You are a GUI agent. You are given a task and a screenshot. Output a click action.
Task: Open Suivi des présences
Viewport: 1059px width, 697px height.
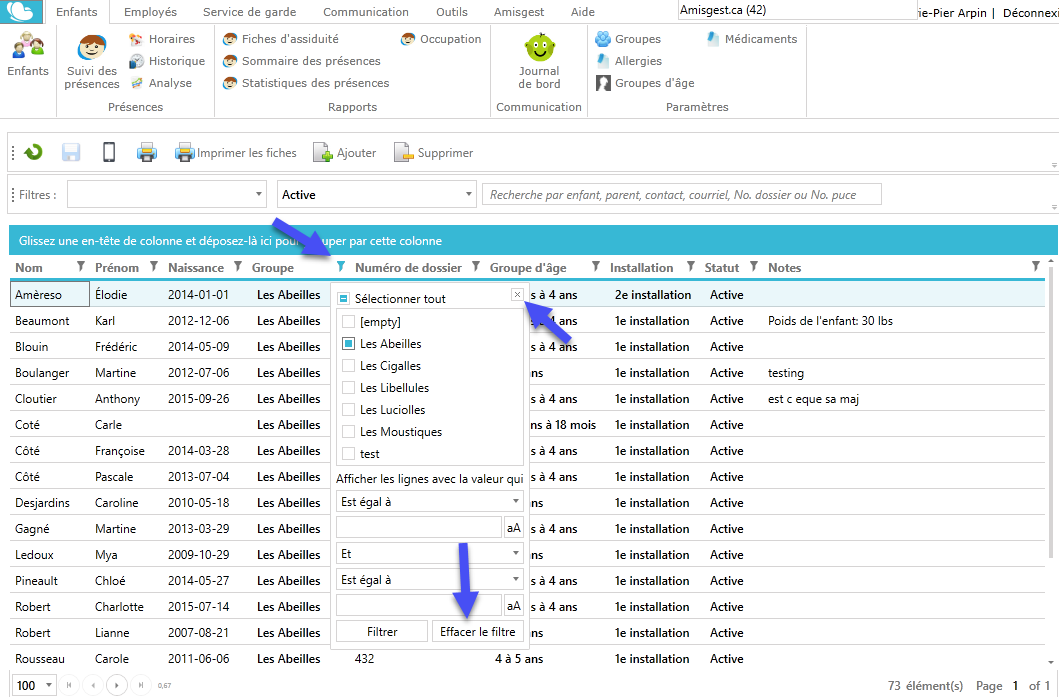(92, 62)
